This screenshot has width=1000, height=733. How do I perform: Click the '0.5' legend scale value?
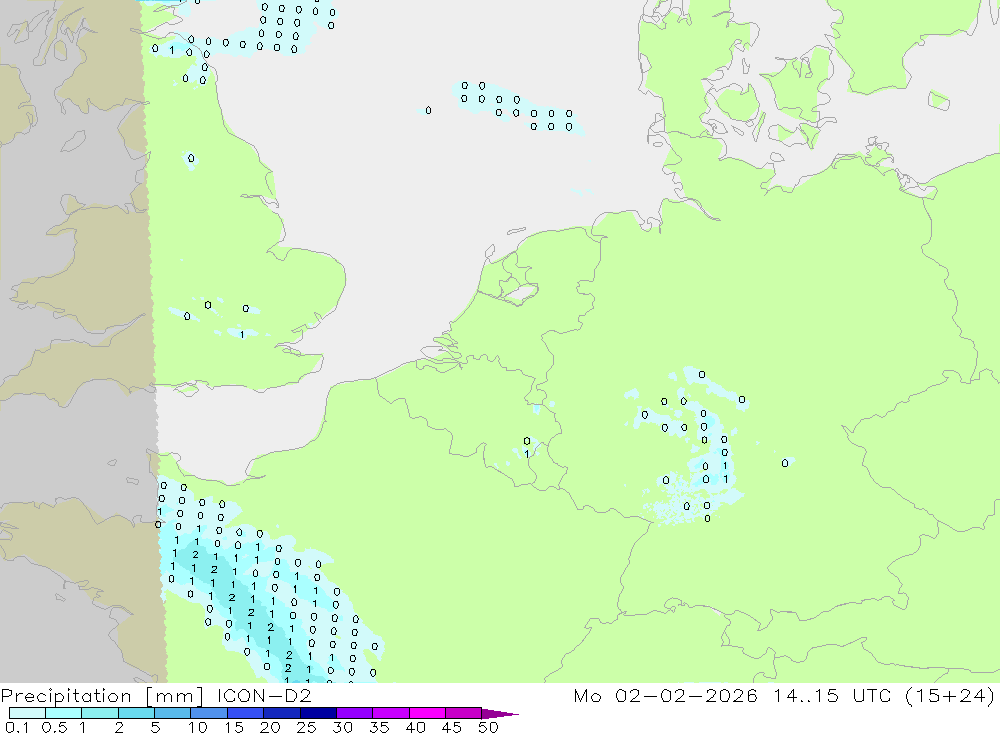[54, 727]
